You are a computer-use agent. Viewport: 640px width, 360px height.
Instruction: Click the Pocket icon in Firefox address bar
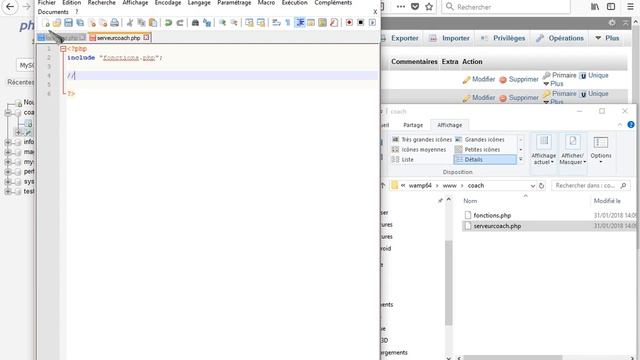click(x=415, y=7)
